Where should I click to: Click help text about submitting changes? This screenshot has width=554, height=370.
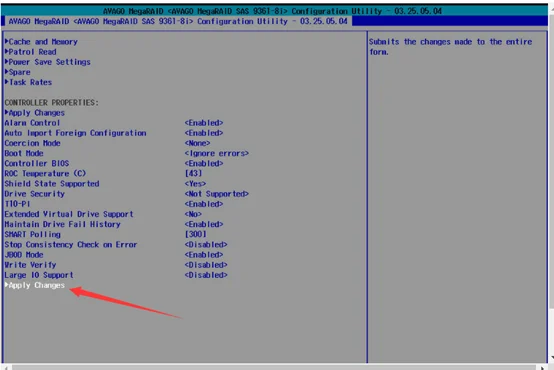pyautogui.click(x=450, y=47)
